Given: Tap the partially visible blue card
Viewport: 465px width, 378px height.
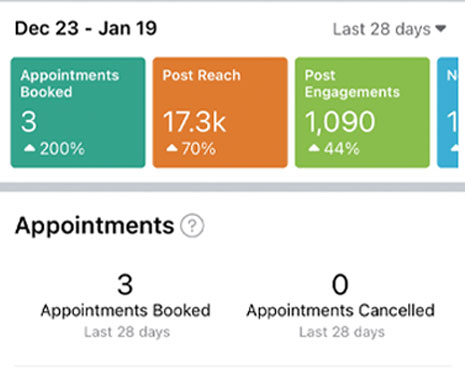Looking at the screenshot, I should click(448, 112).
